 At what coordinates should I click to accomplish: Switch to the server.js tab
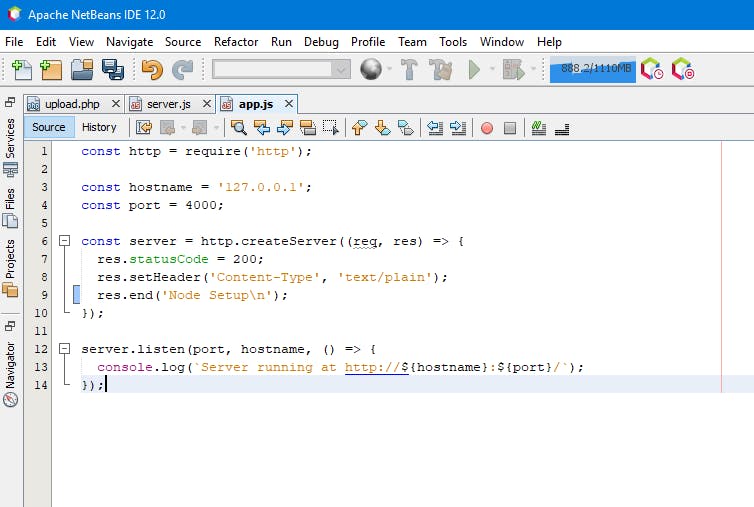click(x=167, y=104)
